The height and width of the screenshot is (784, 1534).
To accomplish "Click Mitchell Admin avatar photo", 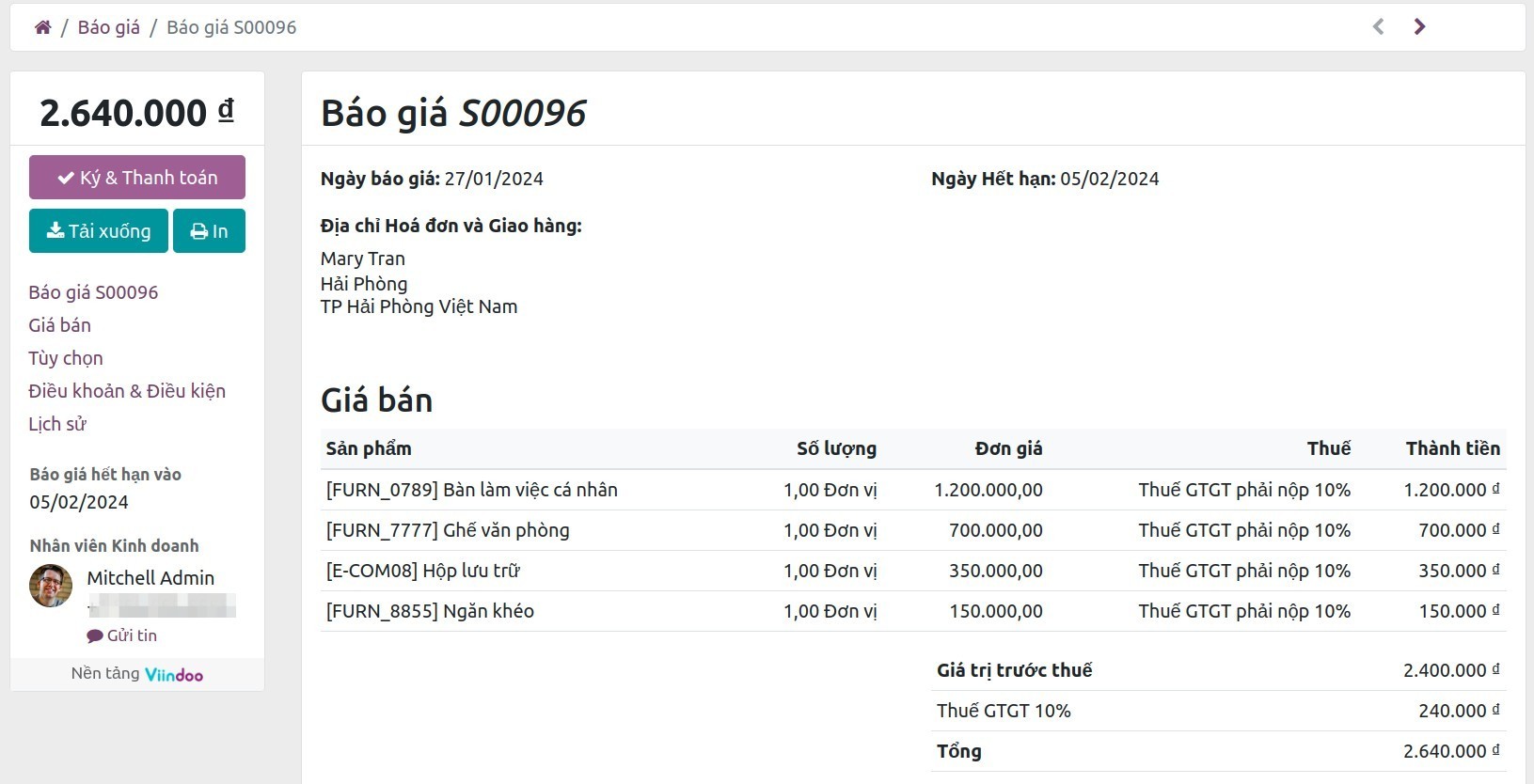I will tap(51, 586).
